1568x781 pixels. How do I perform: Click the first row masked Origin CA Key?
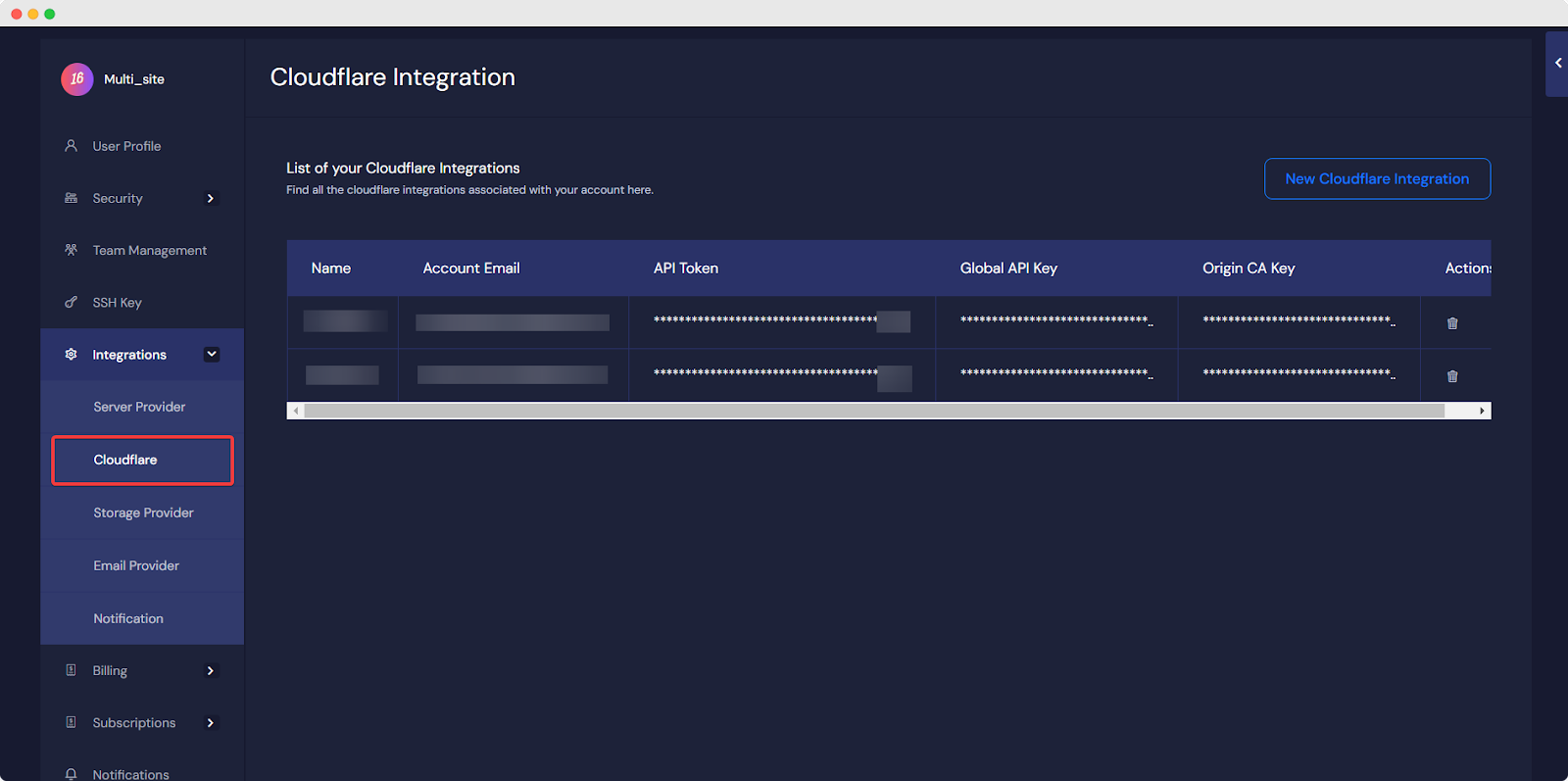tap(1298, 320)
